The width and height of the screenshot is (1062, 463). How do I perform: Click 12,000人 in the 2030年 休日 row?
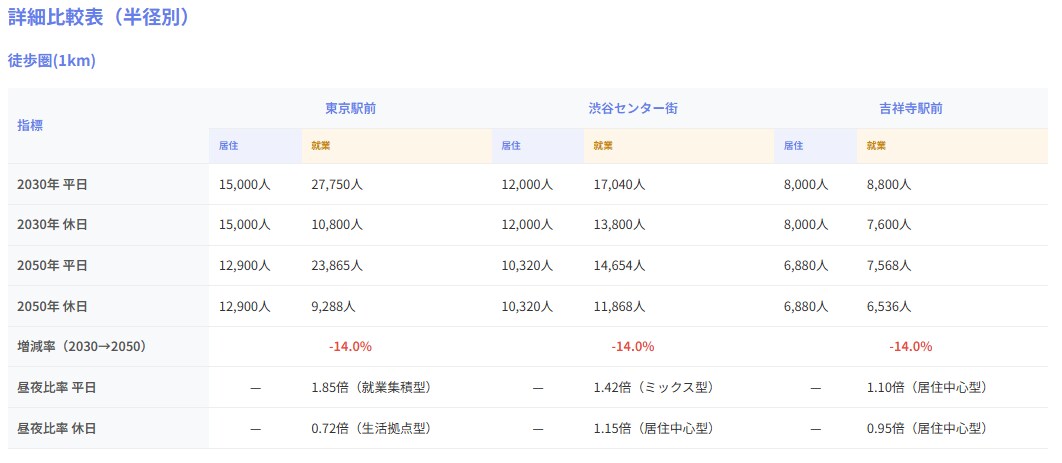click(x=527, y=225)
